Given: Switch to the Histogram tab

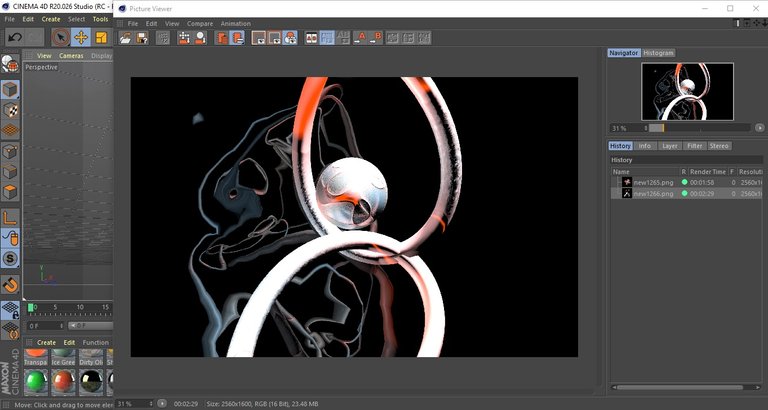Looking at the screenshot, I should [x=658, y=53].
